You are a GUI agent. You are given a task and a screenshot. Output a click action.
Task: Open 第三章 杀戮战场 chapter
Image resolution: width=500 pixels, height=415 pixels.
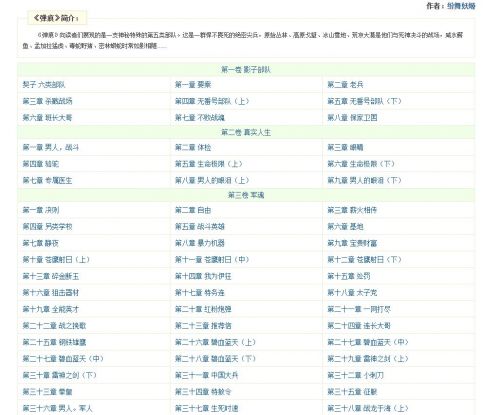[x=47, y=101]
